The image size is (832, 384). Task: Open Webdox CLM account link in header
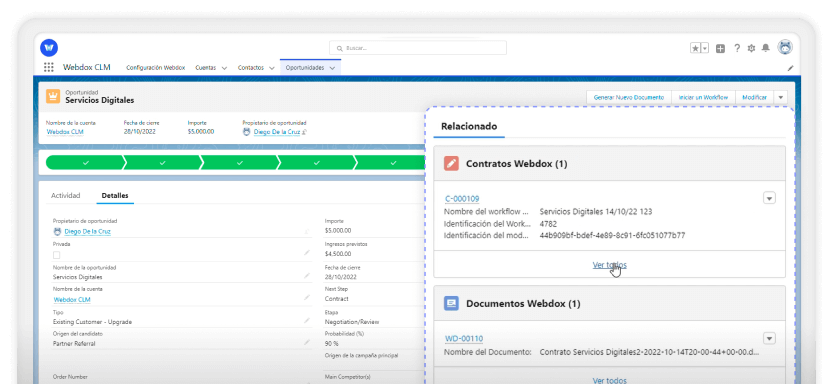(x=65, y=132)
